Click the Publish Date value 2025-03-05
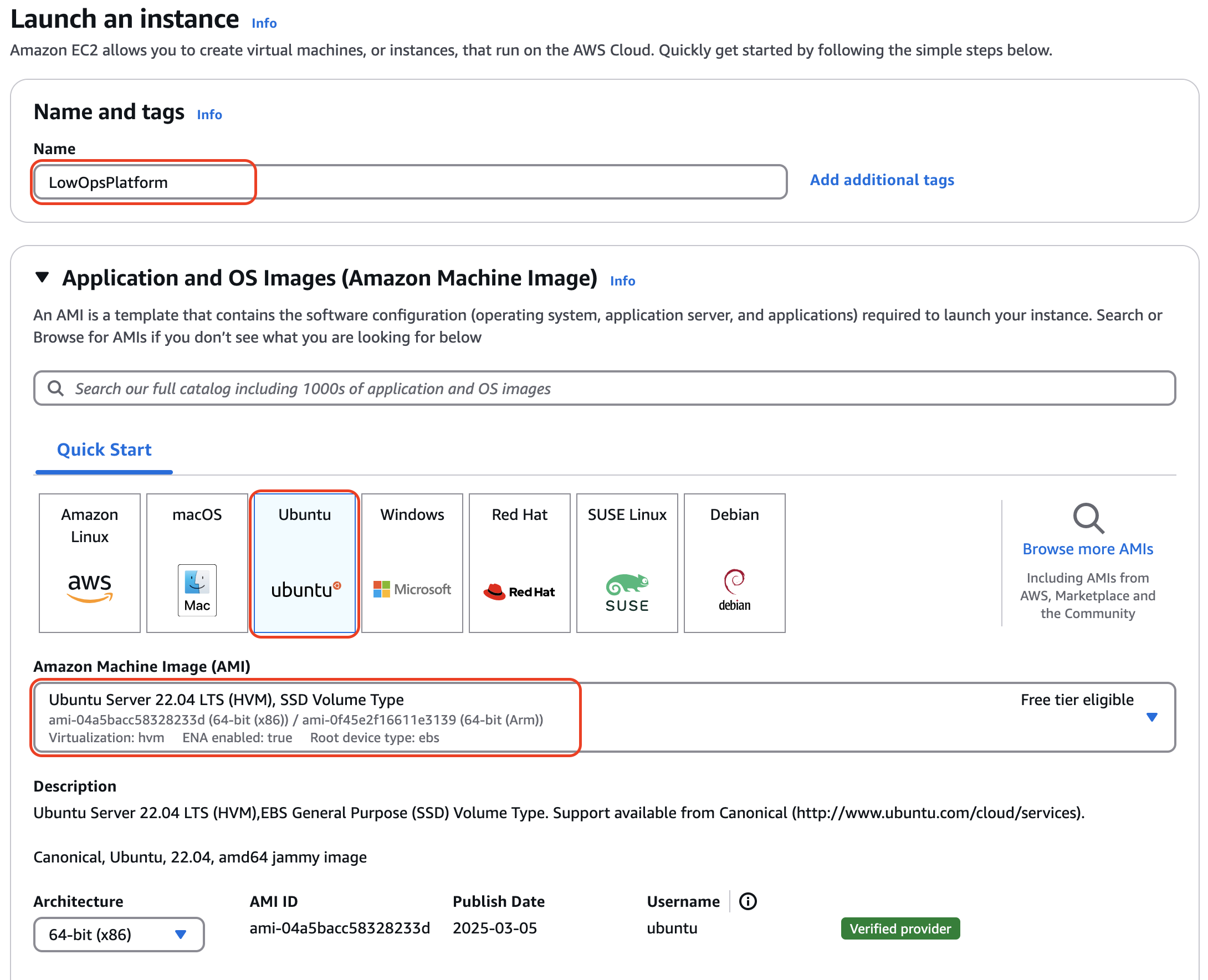 tap(494, 928)
